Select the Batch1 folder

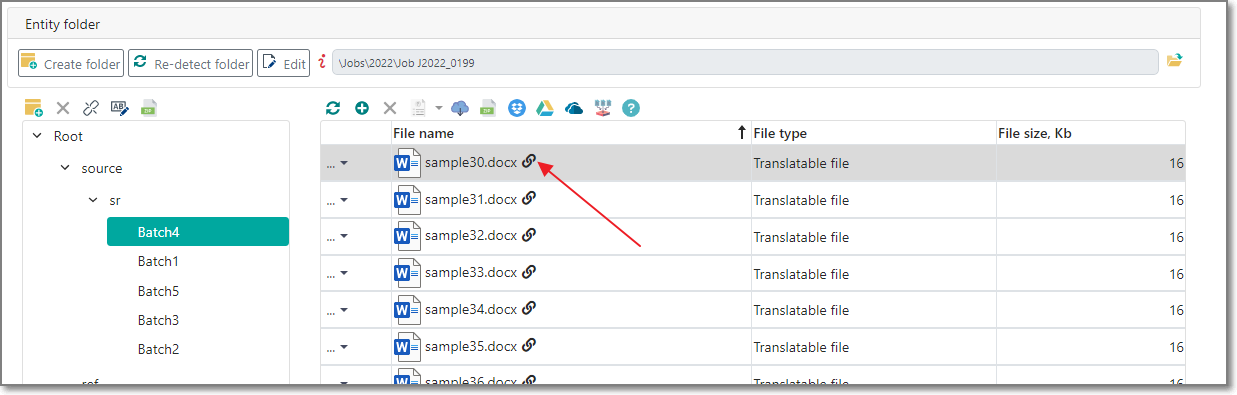pos(158,261)
